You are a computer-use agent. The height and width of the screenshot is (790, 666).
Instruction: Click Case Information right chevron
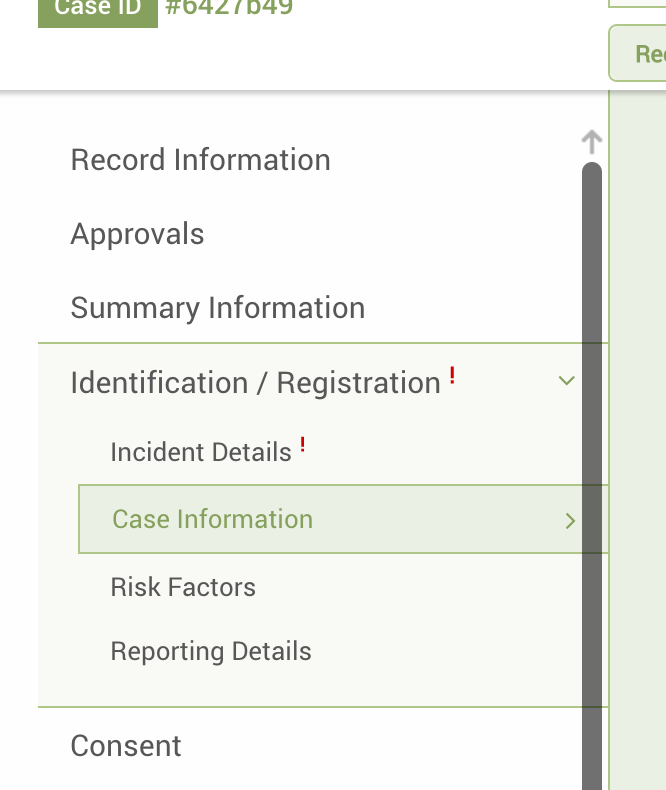pos(570,521)
